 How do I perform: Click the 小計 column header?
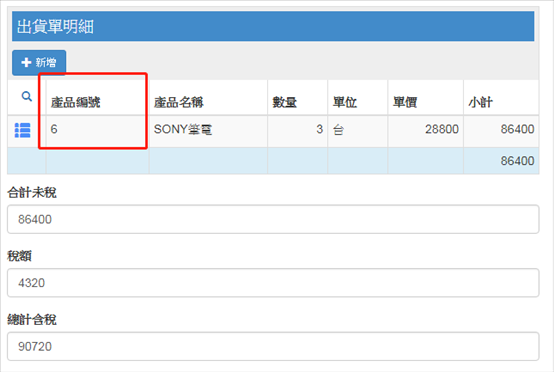pos(481,102)
